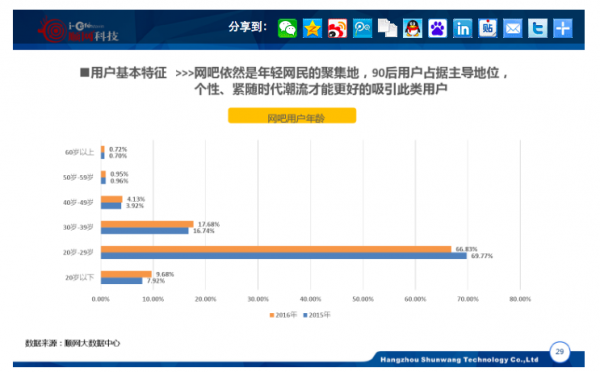Share to QQ penguin icon
The height and width of the screenshot is (372, 600).
[x=412, y=28]
